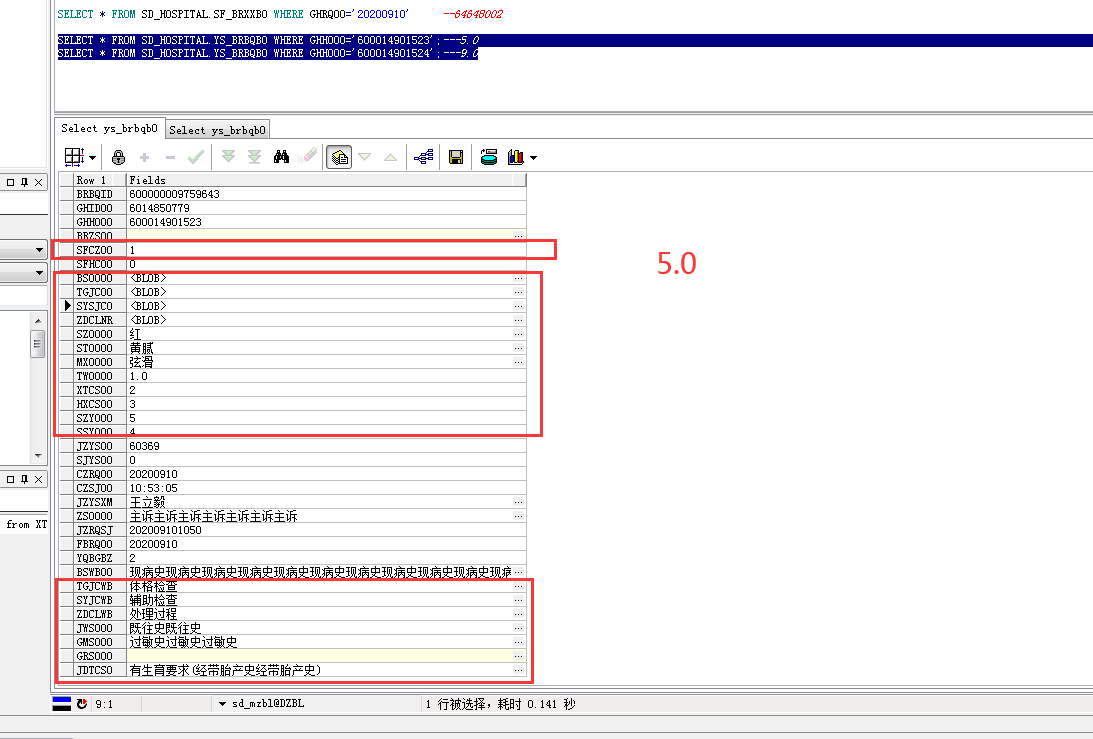
Task: Click the green post changes checkmark
Action: click(x=197, y=157)
